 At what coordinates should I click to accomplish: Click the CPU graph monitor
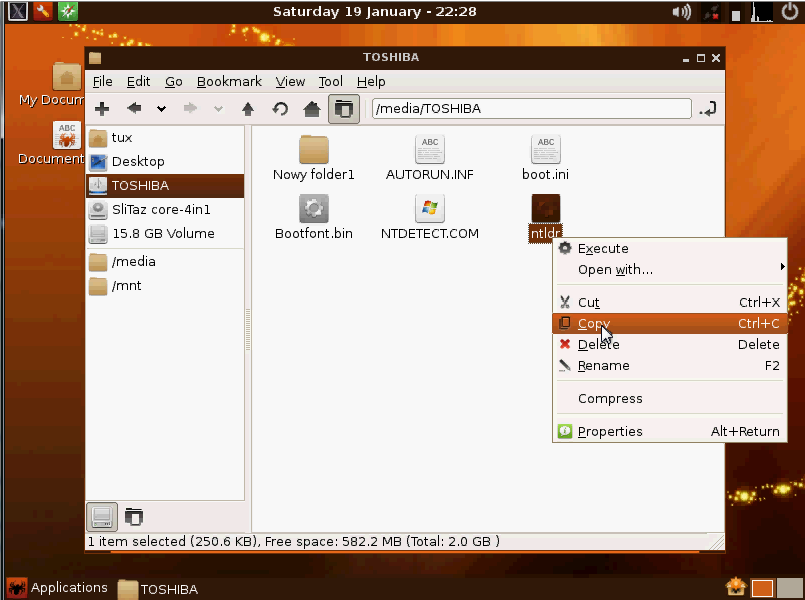pos(762,12)
